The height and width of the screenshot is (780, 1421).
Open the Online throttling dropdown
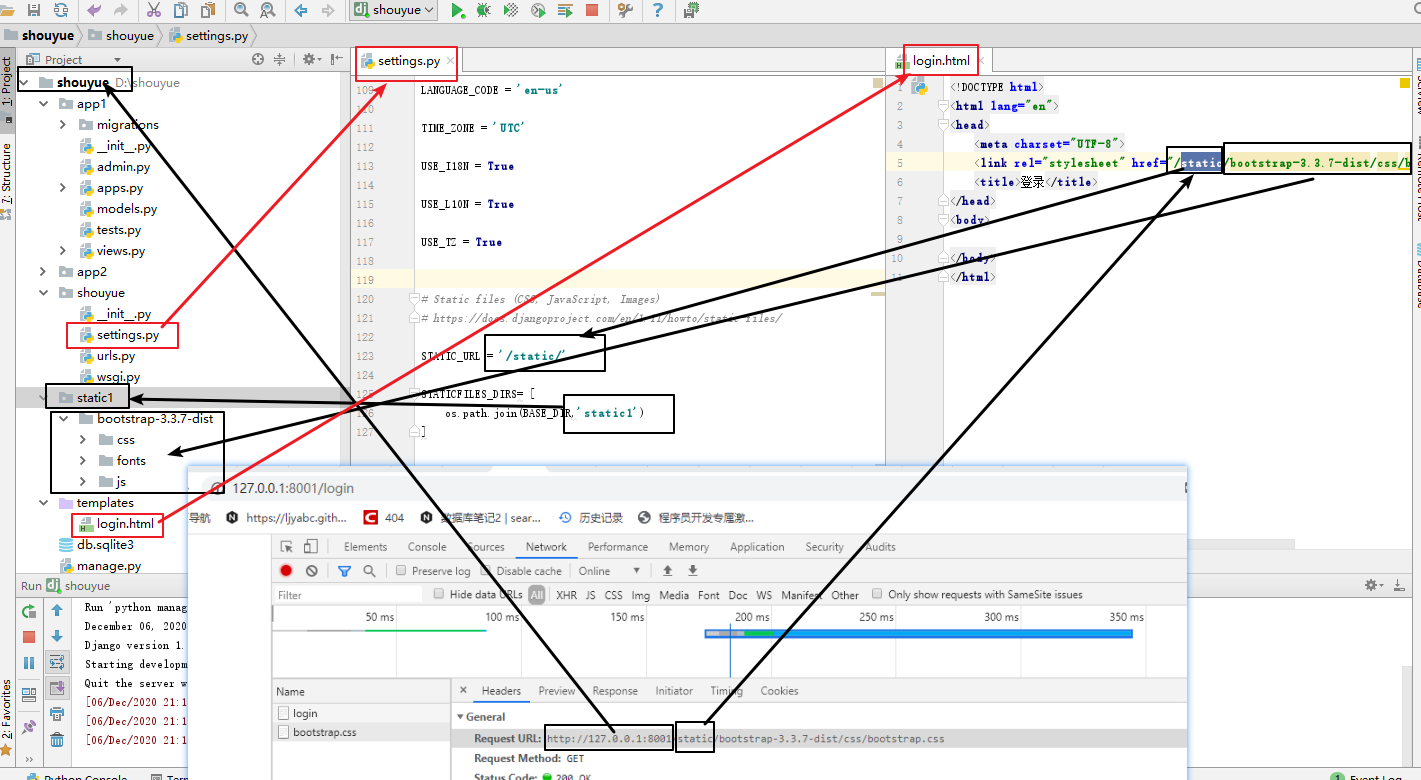(608, 571)
